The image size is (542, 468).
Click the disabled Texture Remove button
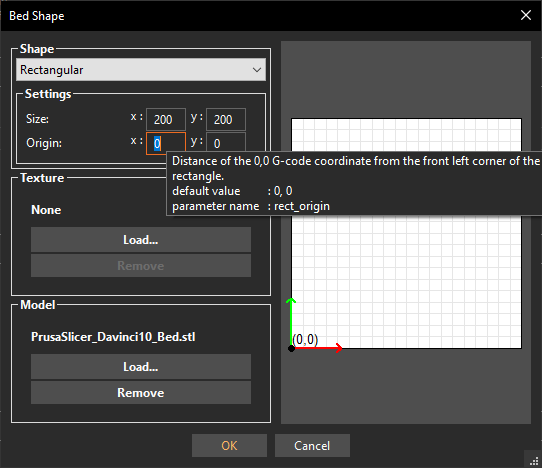(141, 265)
